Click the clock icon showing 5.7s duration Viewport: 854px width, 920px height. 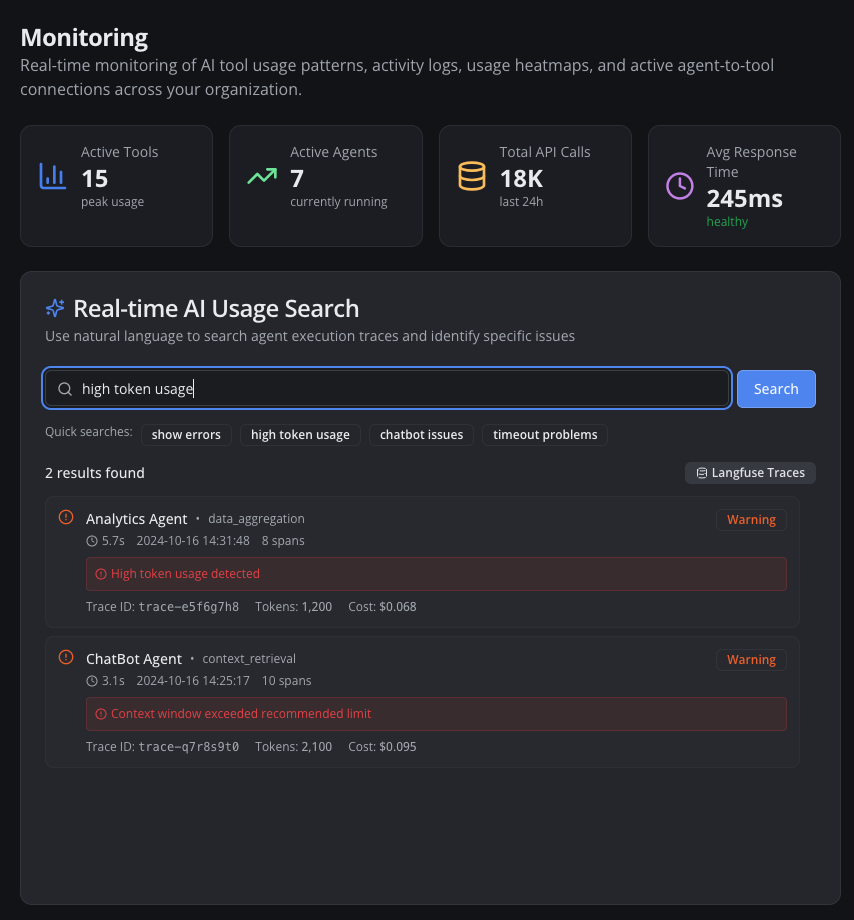(91, 541)
